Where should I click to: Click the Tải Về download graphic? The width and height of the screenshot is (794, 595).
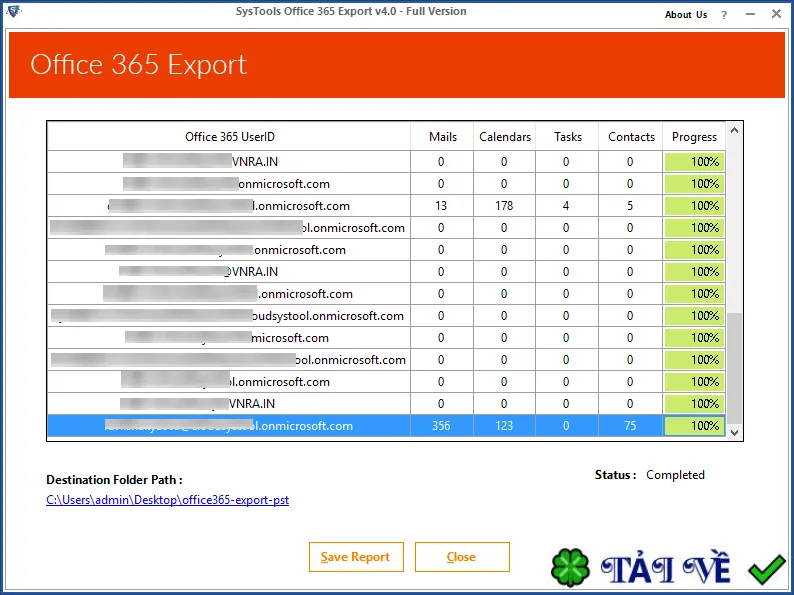coord(665,567)
